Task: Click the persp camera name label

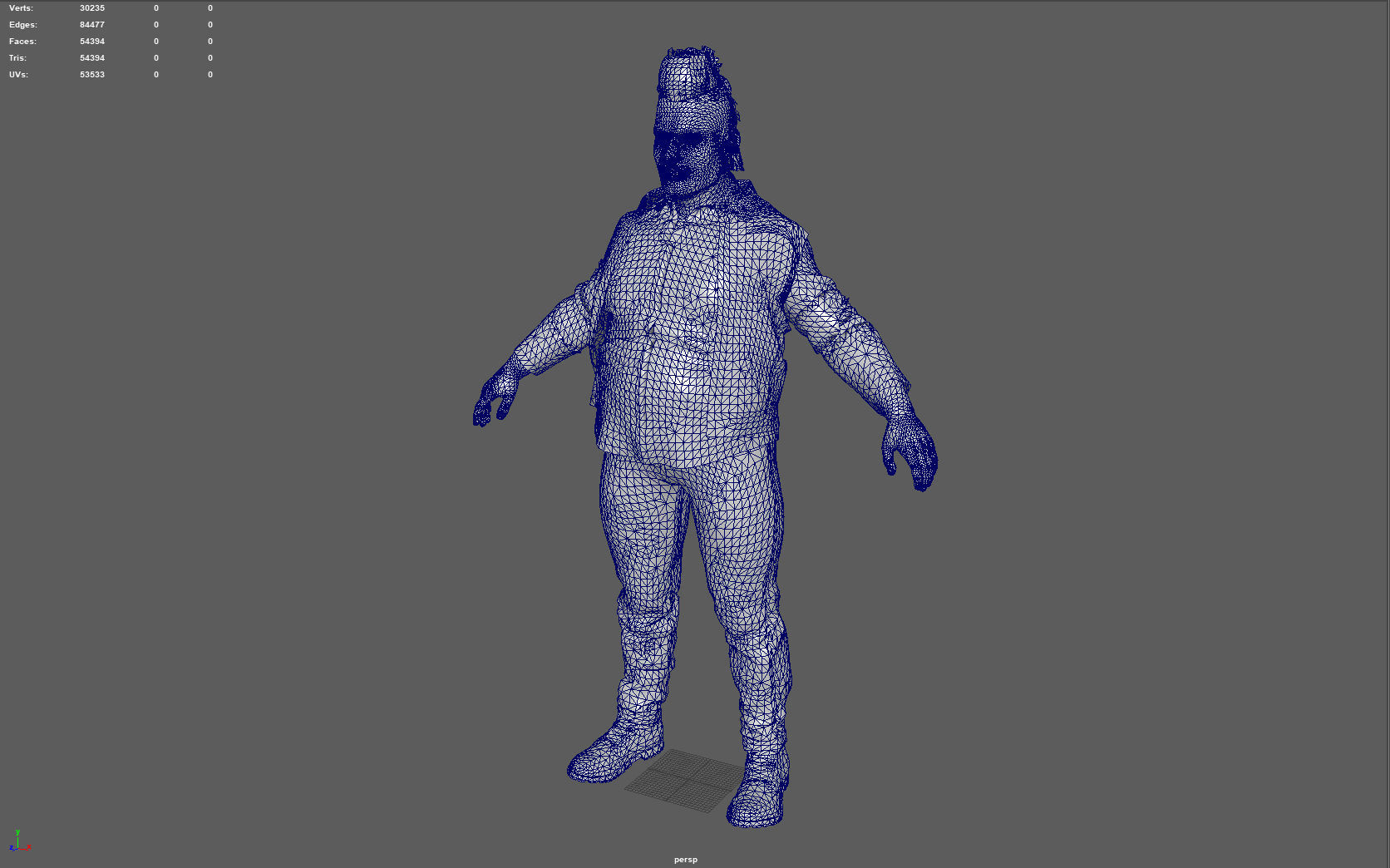Action: pyautogui.click(x=686, y=860)
